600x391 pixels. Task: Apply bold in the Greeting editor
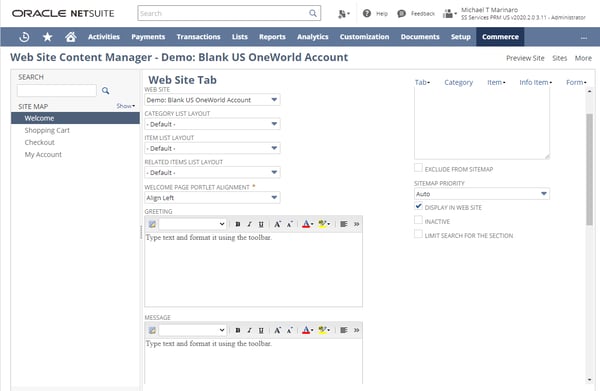pyautogui.click(x=238, y=224)
